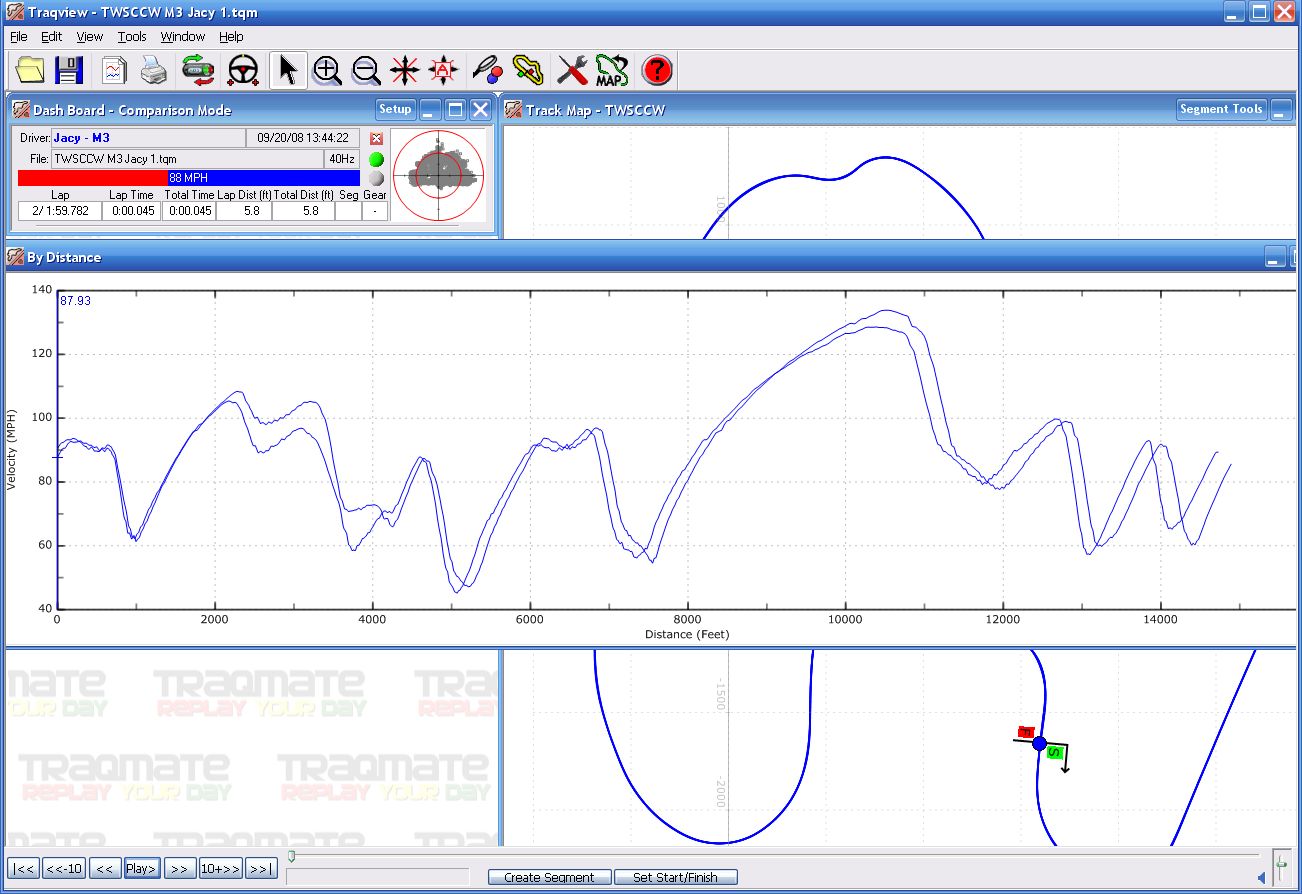The image size is (1302, 894).
Task: Click the auto-scale 'A' arrows icon
Action: click(444, 70)
